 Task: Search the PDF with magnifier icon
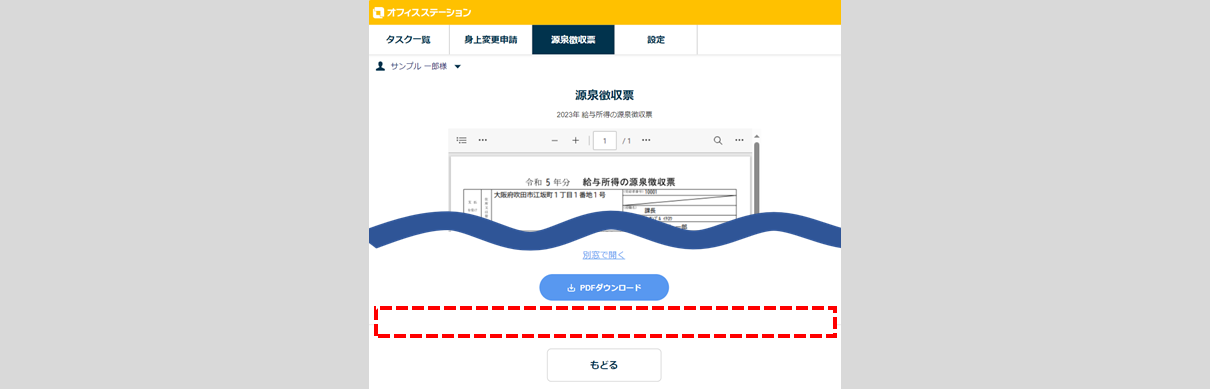[718, 140]
